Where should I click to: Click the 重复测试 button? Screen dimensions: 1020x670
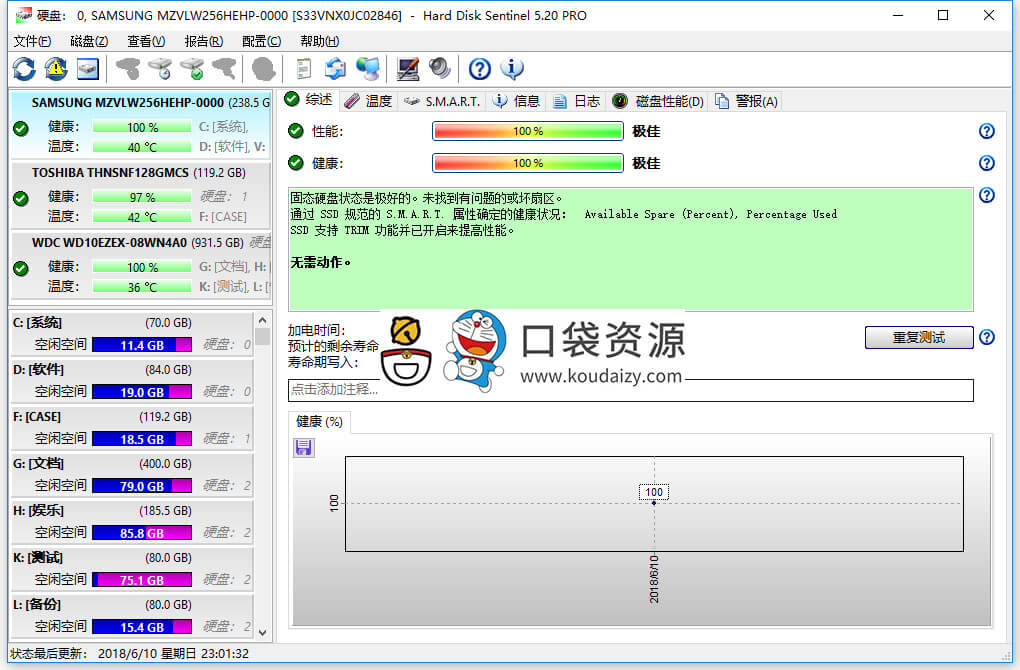919,338
